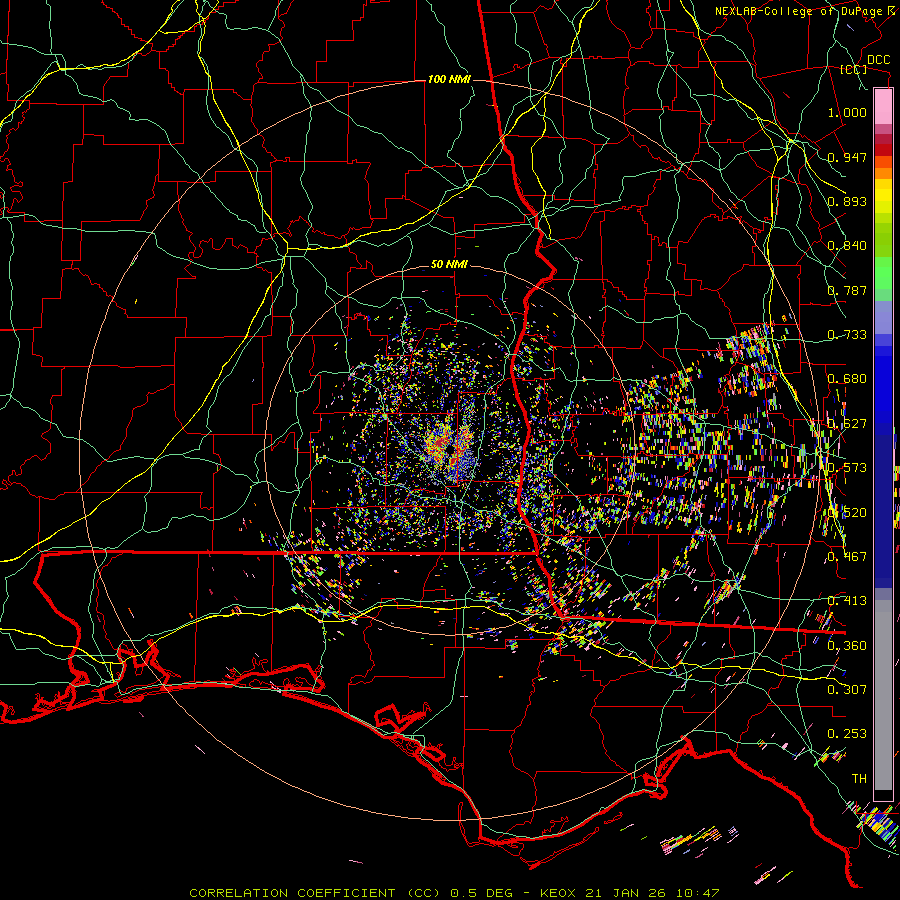Image resolution: width=900 pixels, height=900 pixels.
Task: Click the 0.253 scale value
Action: (x=847, y=734)
